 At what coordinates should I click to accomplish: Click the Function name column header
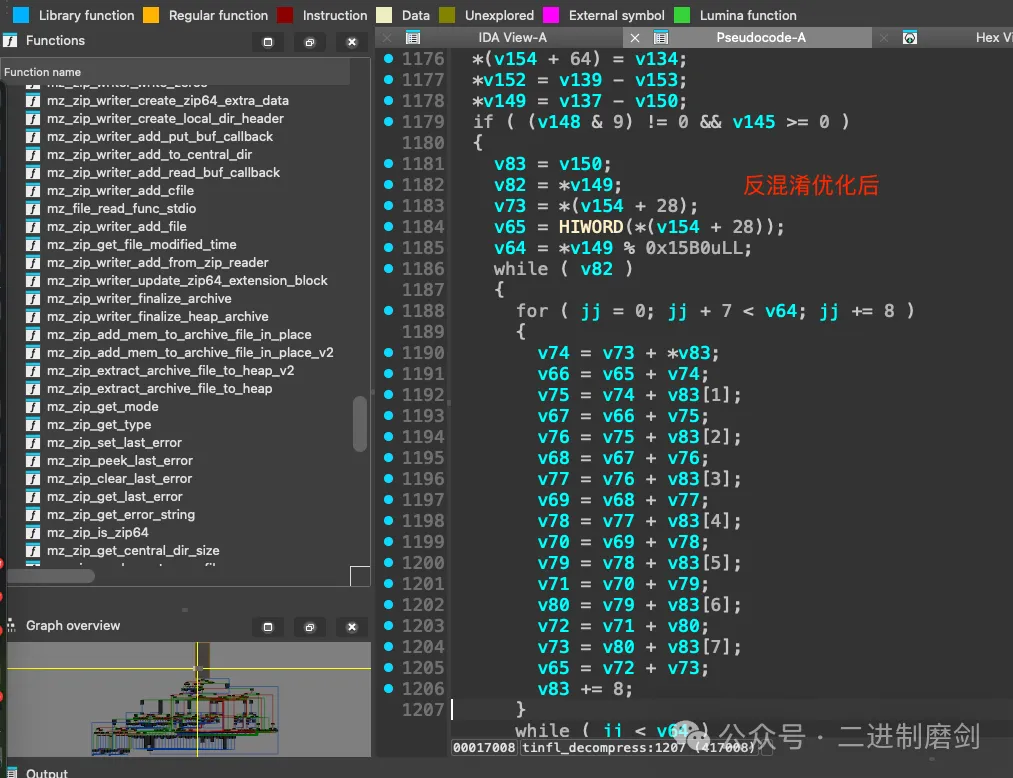coord(43,72)
